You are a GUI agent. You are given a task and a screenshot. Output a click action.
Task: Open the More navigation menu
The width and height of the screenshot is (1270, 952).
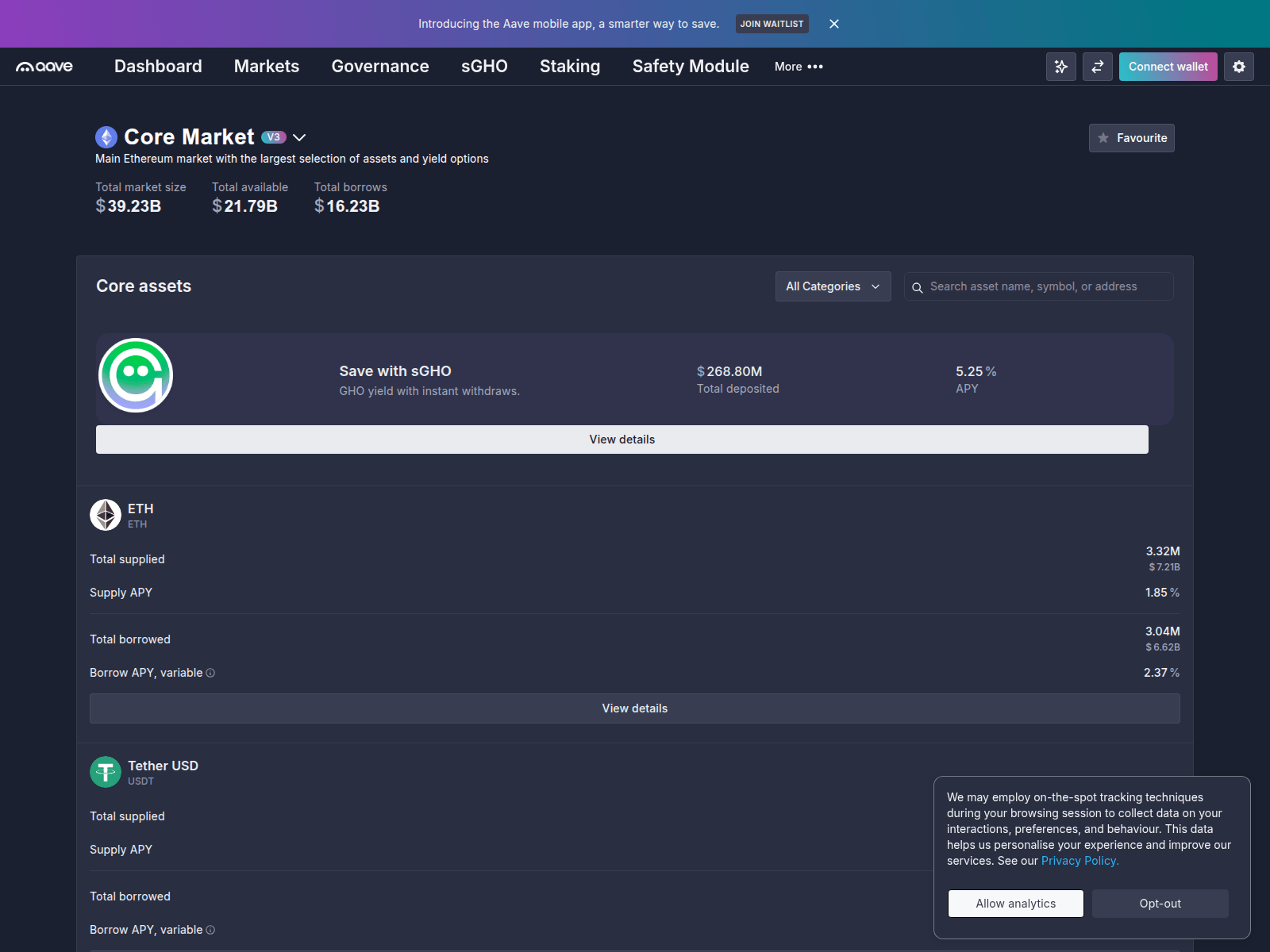coord(799,67)
